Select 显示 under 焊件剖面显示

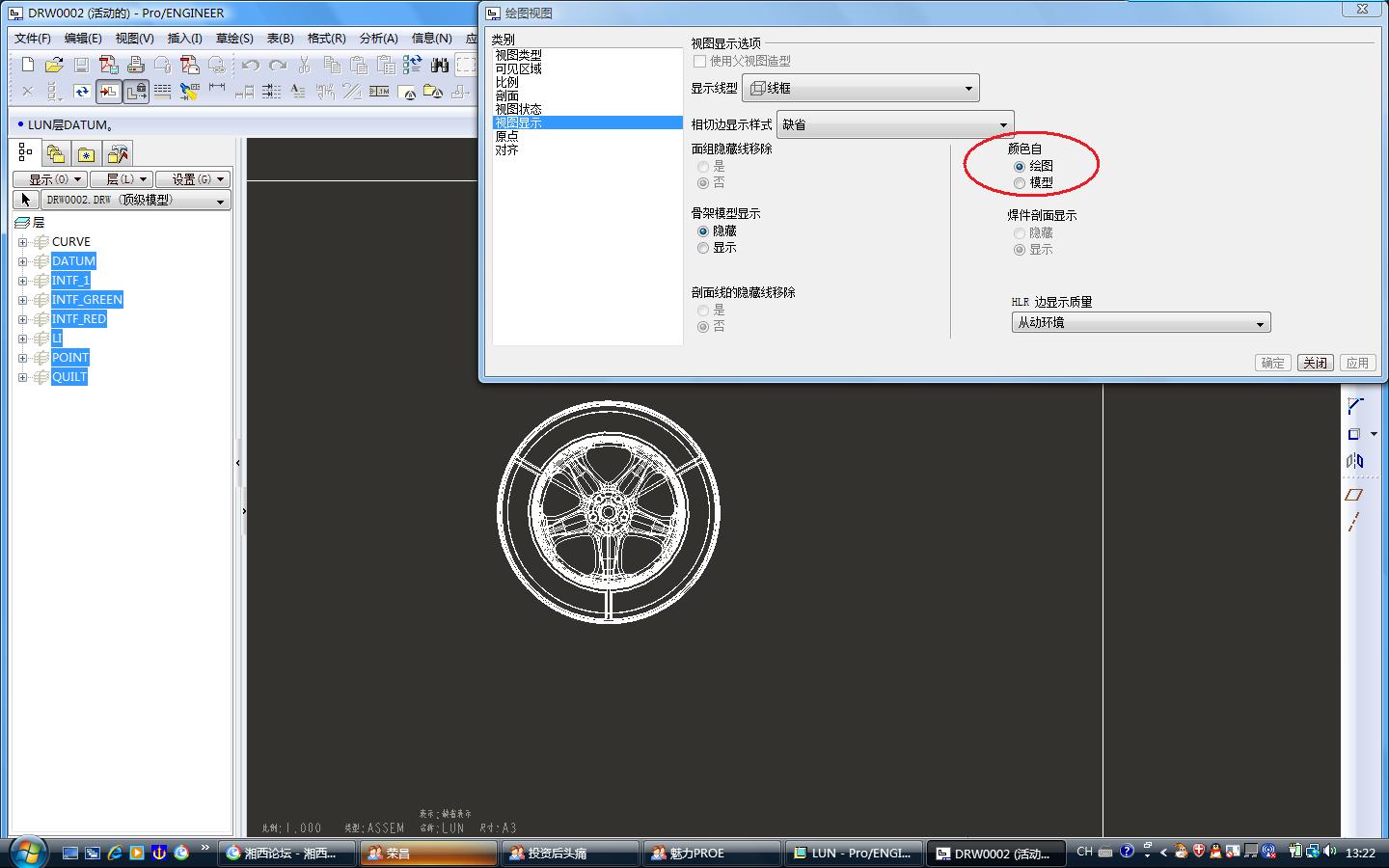pyautogui.click(x=1020, y=250)
